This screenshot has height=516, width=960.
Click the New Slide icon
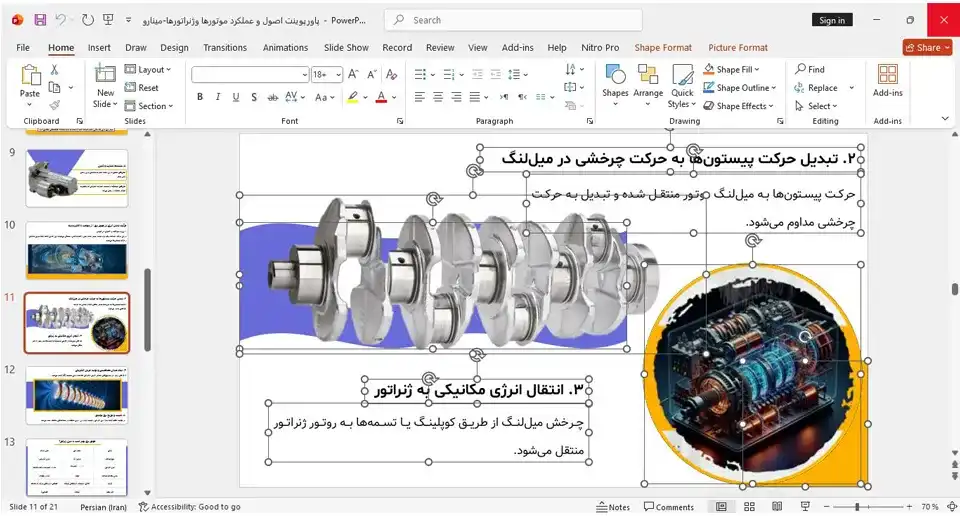click(x=105, y=75)
